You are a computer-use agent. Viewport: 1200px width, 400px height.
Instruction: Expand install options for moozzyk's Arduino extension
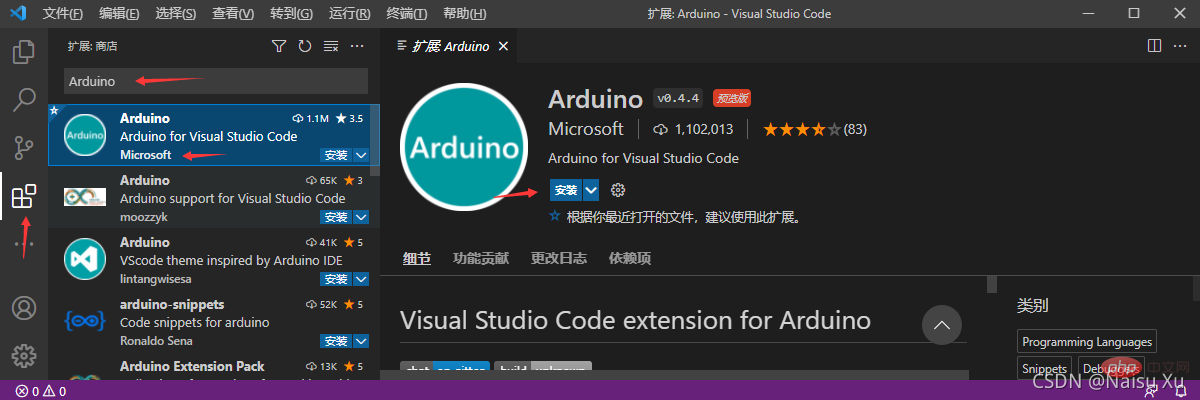pyautogui.click(x=361, y=217)
